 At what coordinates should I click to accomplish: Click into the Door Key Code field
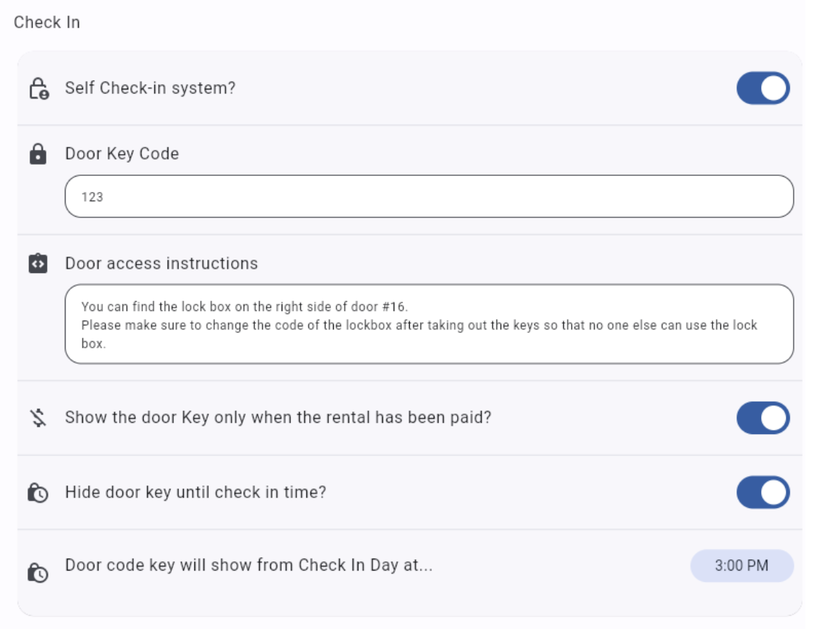[429, 196]
